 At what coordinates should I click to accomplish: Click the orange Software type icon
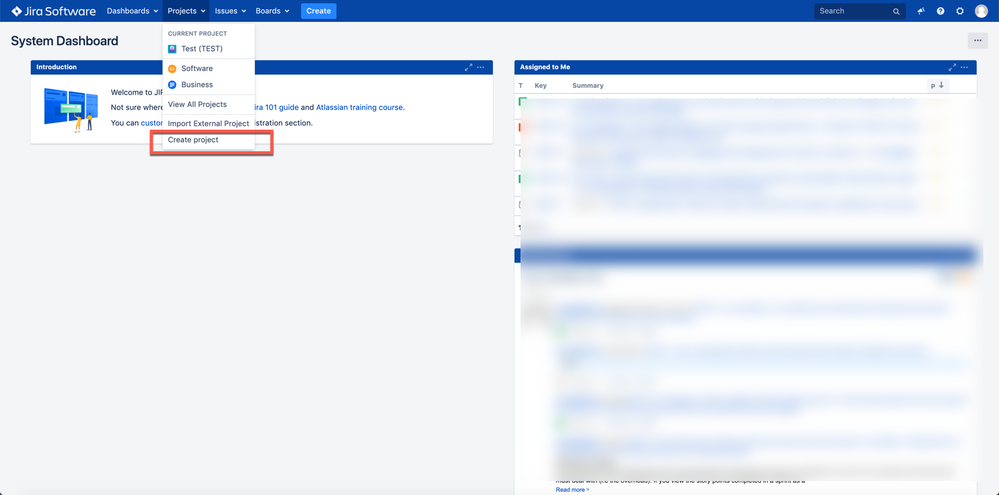tap(172, 68)
